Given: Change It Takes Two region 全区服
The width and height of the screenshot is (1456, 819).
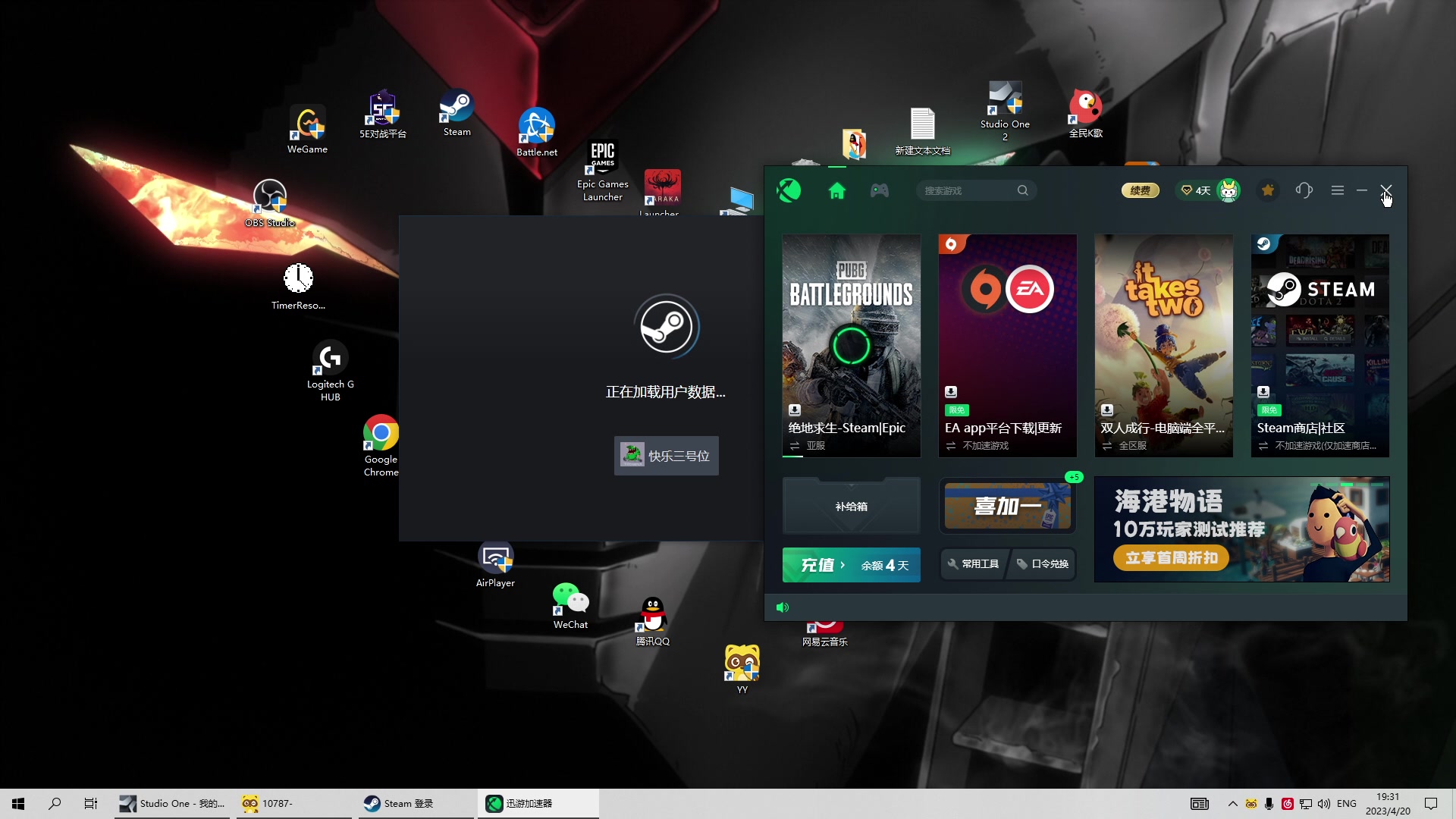Looking at the screenshot, I should coord(1124,446).
